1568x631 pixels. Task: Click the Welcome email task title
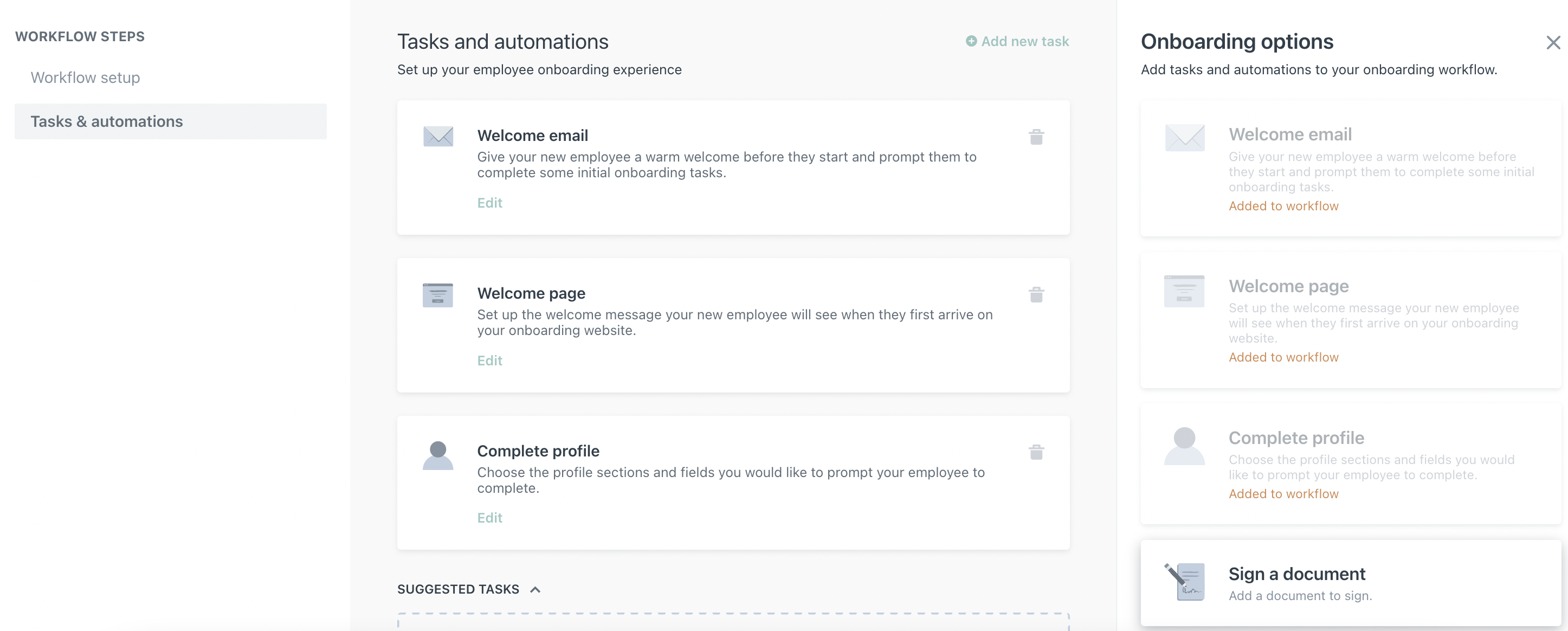click(x=532, y=135)
